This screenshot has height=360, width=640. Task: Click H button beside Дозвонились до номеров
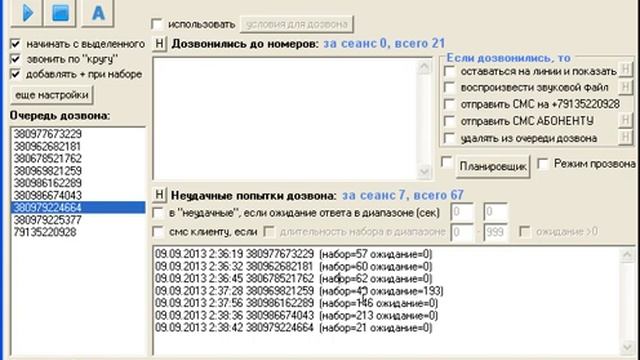click(159, 44)
